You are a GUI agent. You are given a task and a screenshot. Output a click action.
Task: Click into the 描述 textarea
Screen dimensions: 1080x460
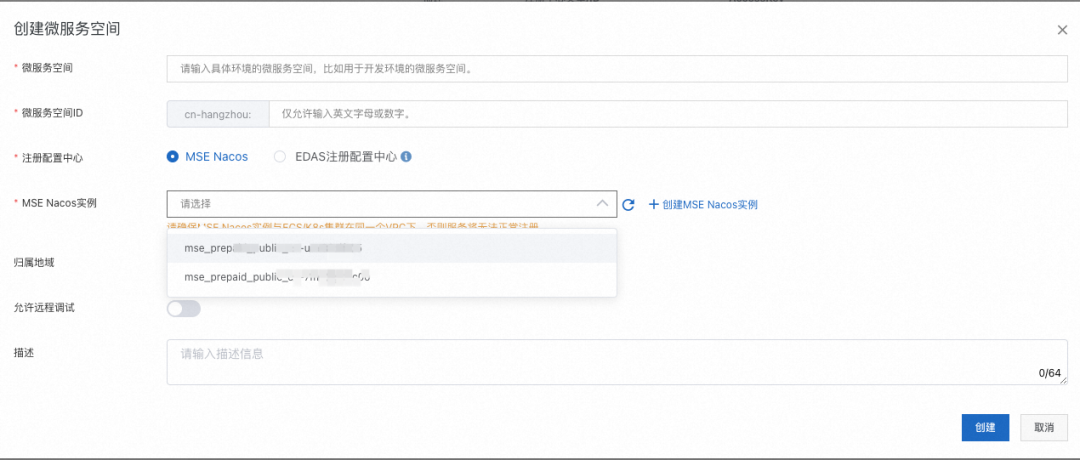617,362
